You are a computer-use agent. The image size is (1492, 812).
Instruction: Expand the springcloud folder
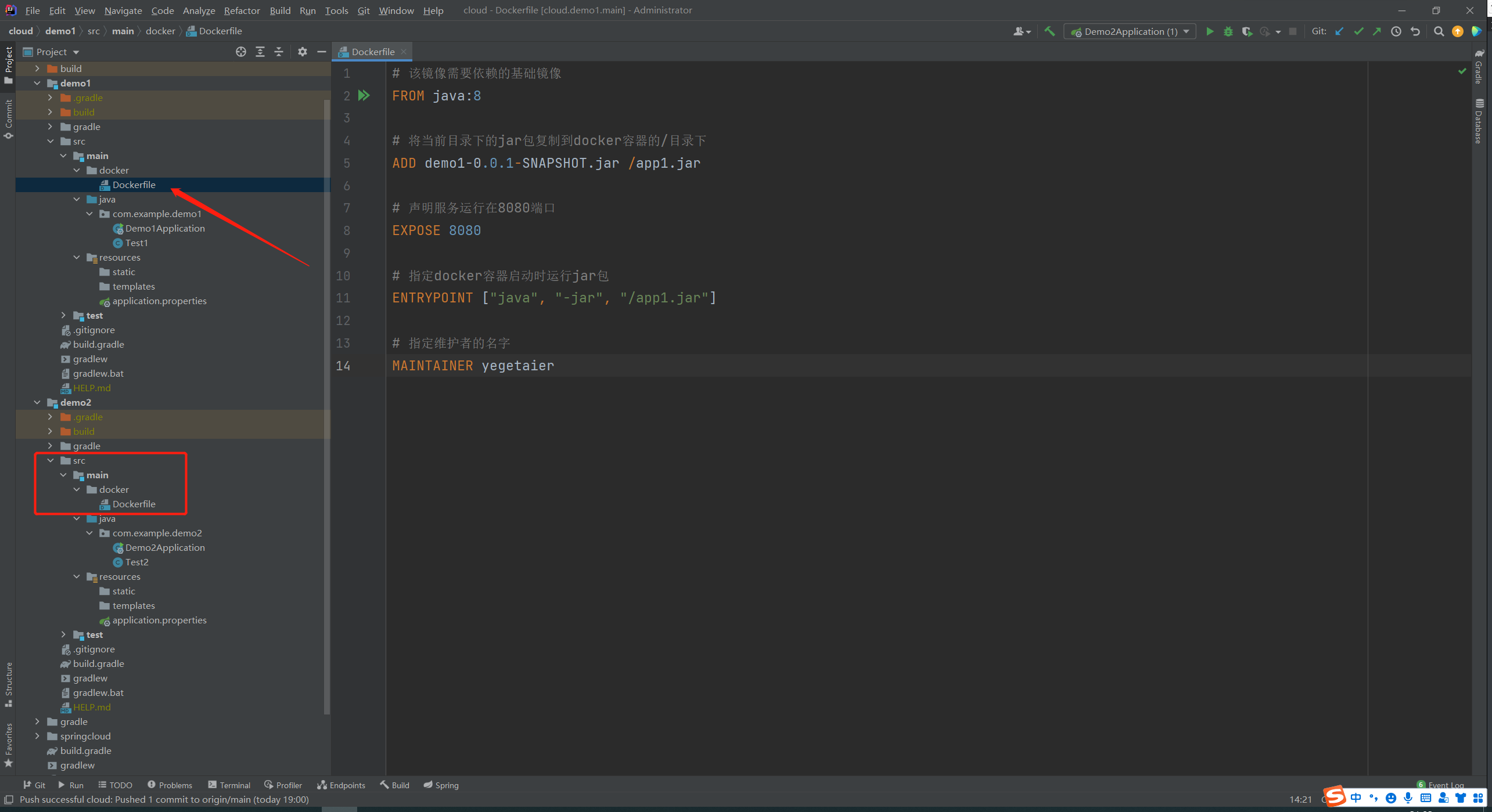click(37, 736)
